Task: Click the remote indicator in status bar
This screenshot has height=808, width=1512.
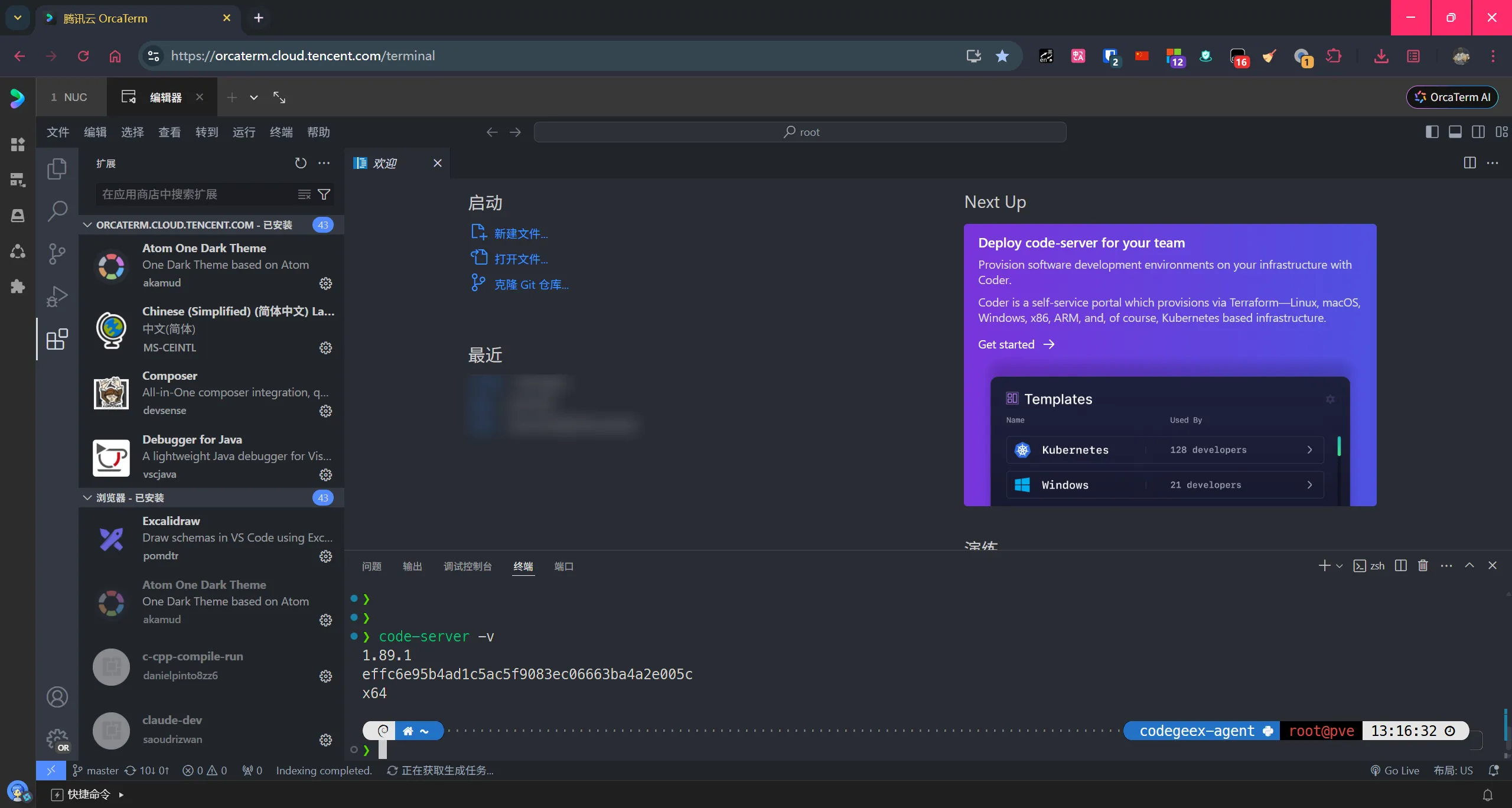Action: tap(51, 771)
